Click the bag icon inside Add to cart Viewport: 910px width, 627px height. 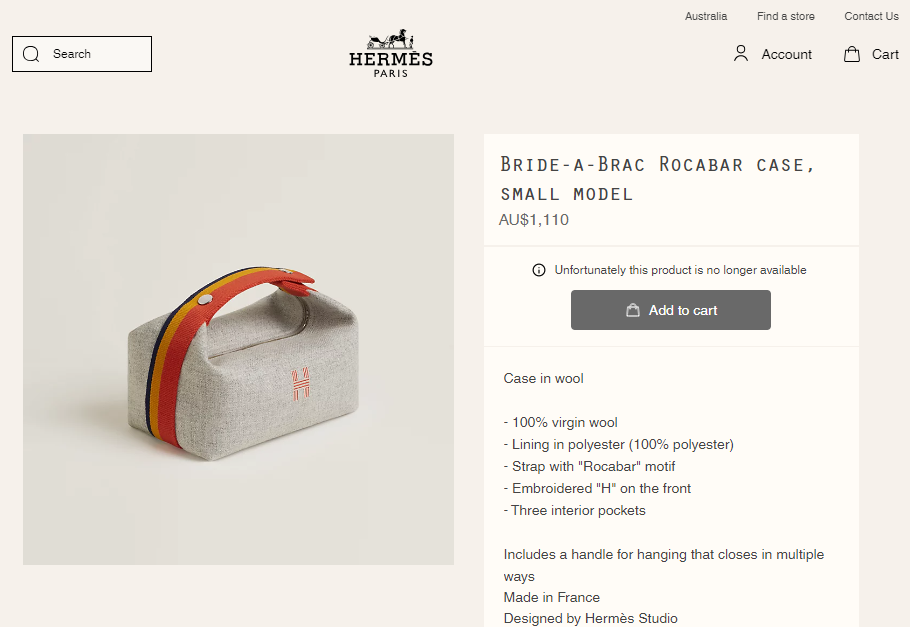point(633,310)
